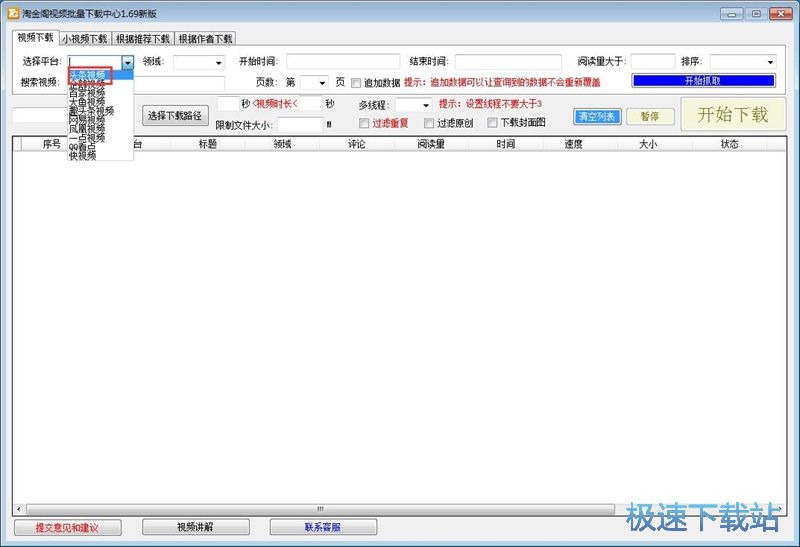Click the 评论 column header

[x=357, y=144]
